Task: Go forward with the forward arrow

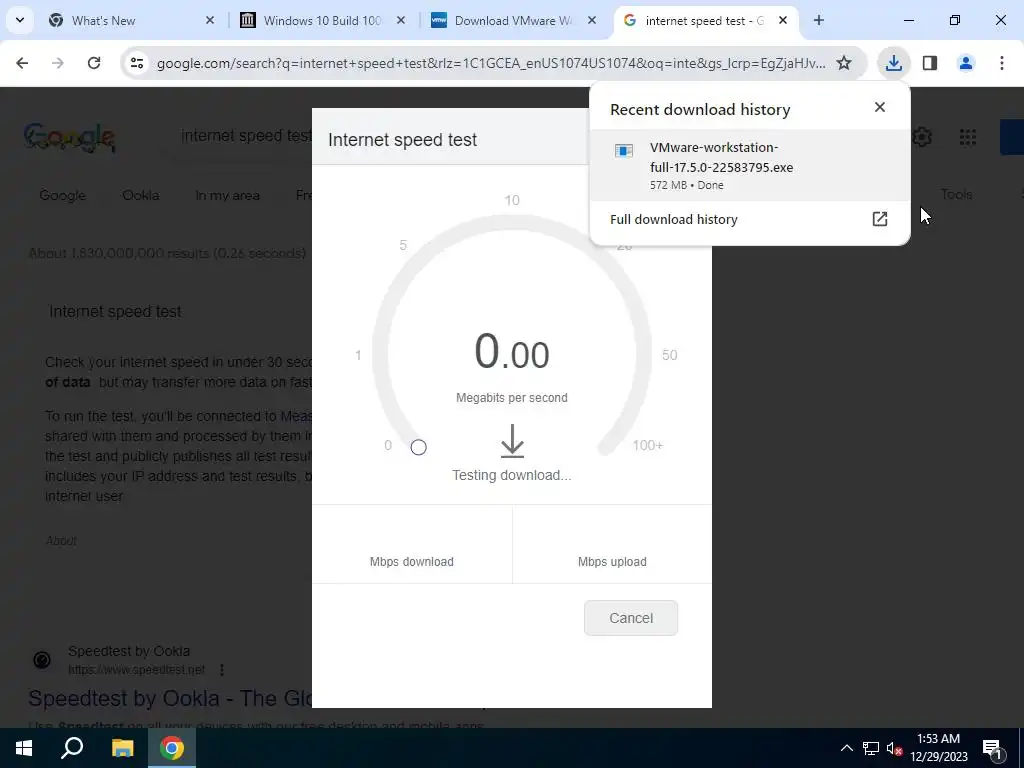Action: click(x=58, y=63)
